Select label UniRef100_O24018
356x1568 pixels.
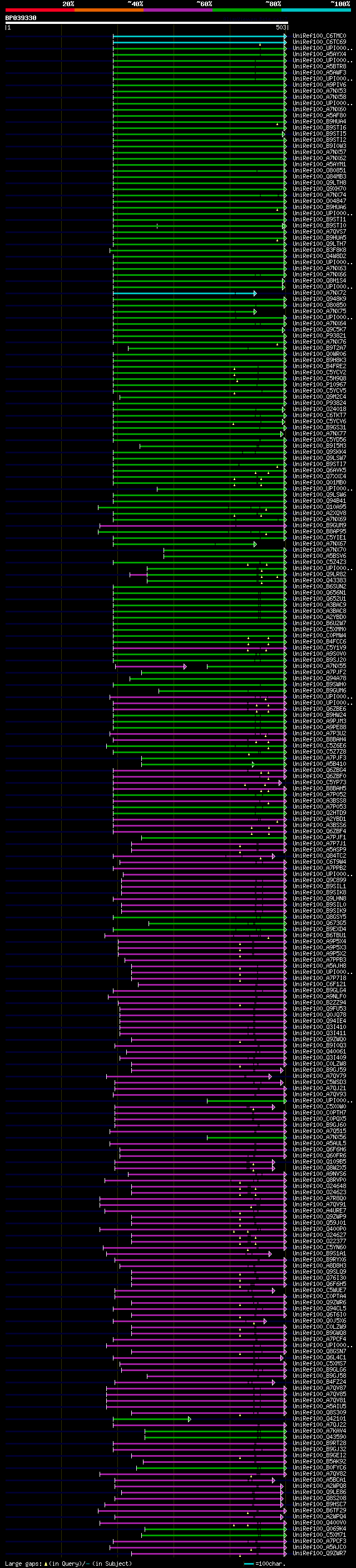click(319, 409)
